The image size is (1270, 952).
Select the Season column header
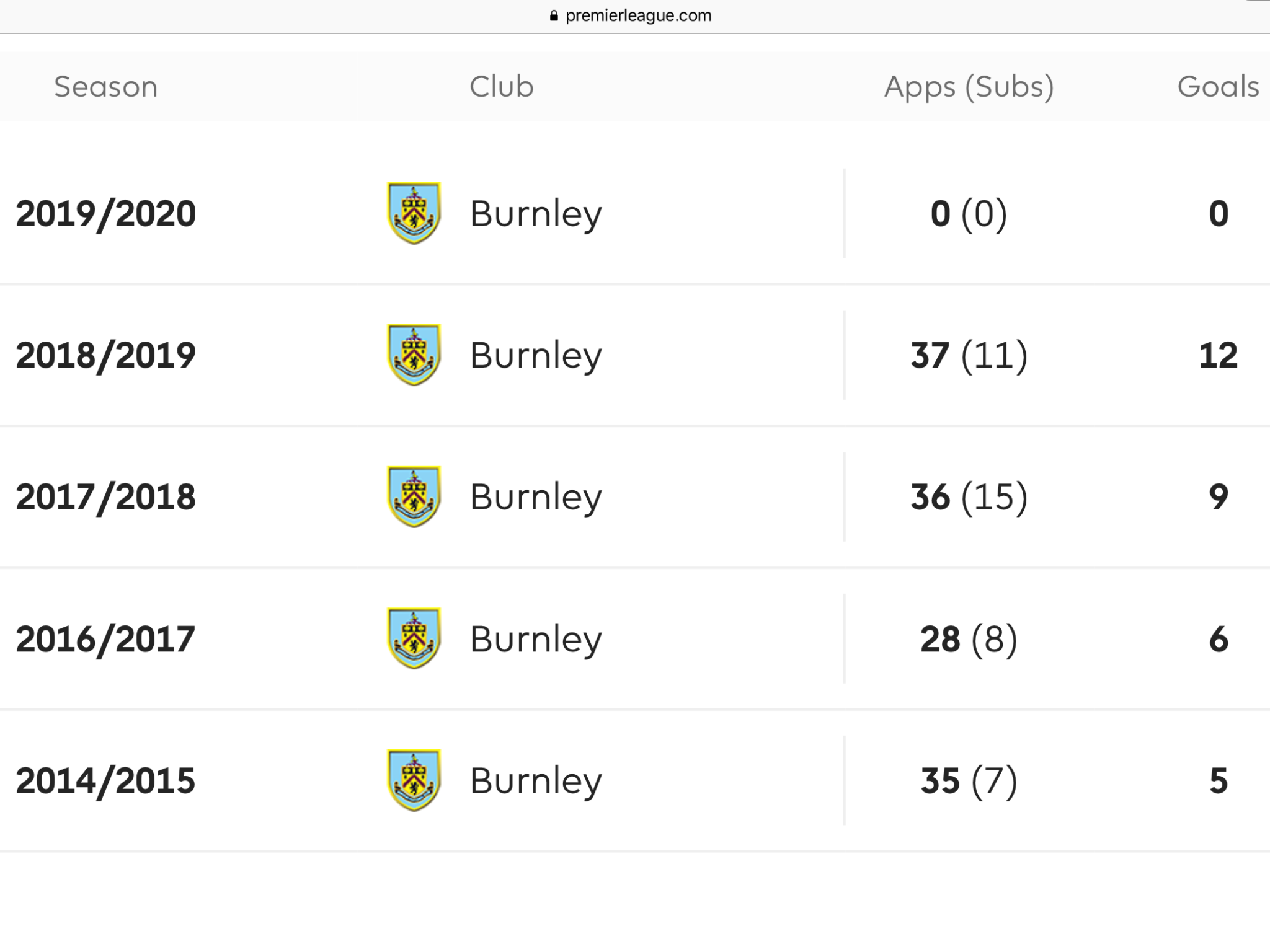point(105,87)
